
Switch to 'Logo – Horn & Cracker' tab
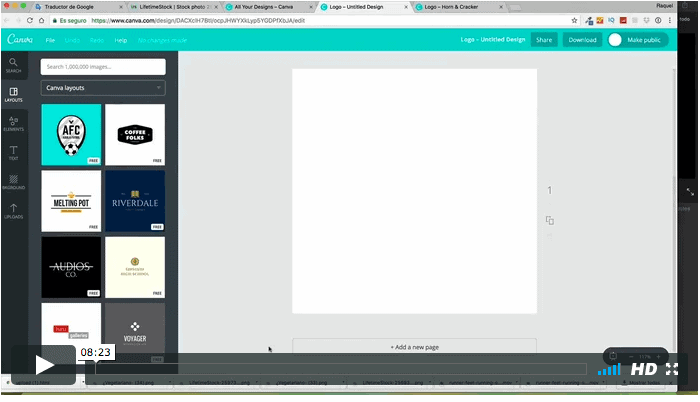click(459, 7)
